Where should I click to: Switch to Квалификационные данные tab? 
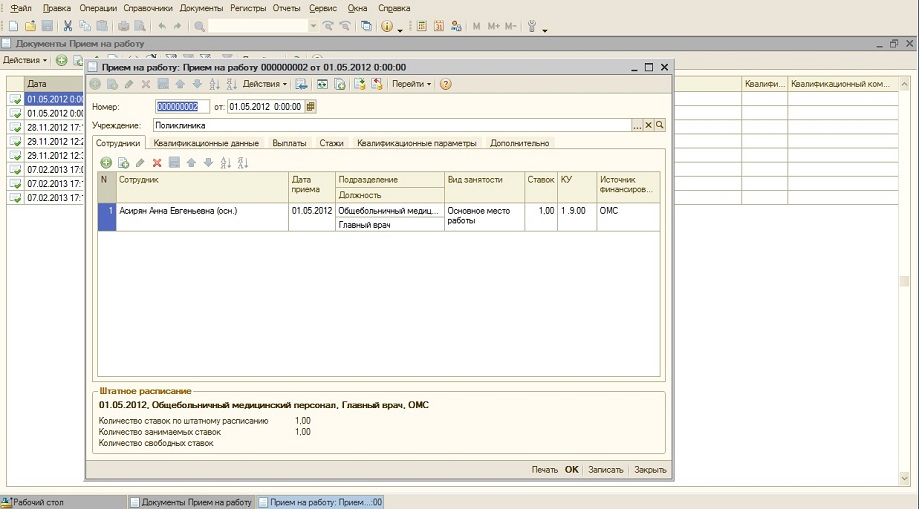click(x=206, y=143)
